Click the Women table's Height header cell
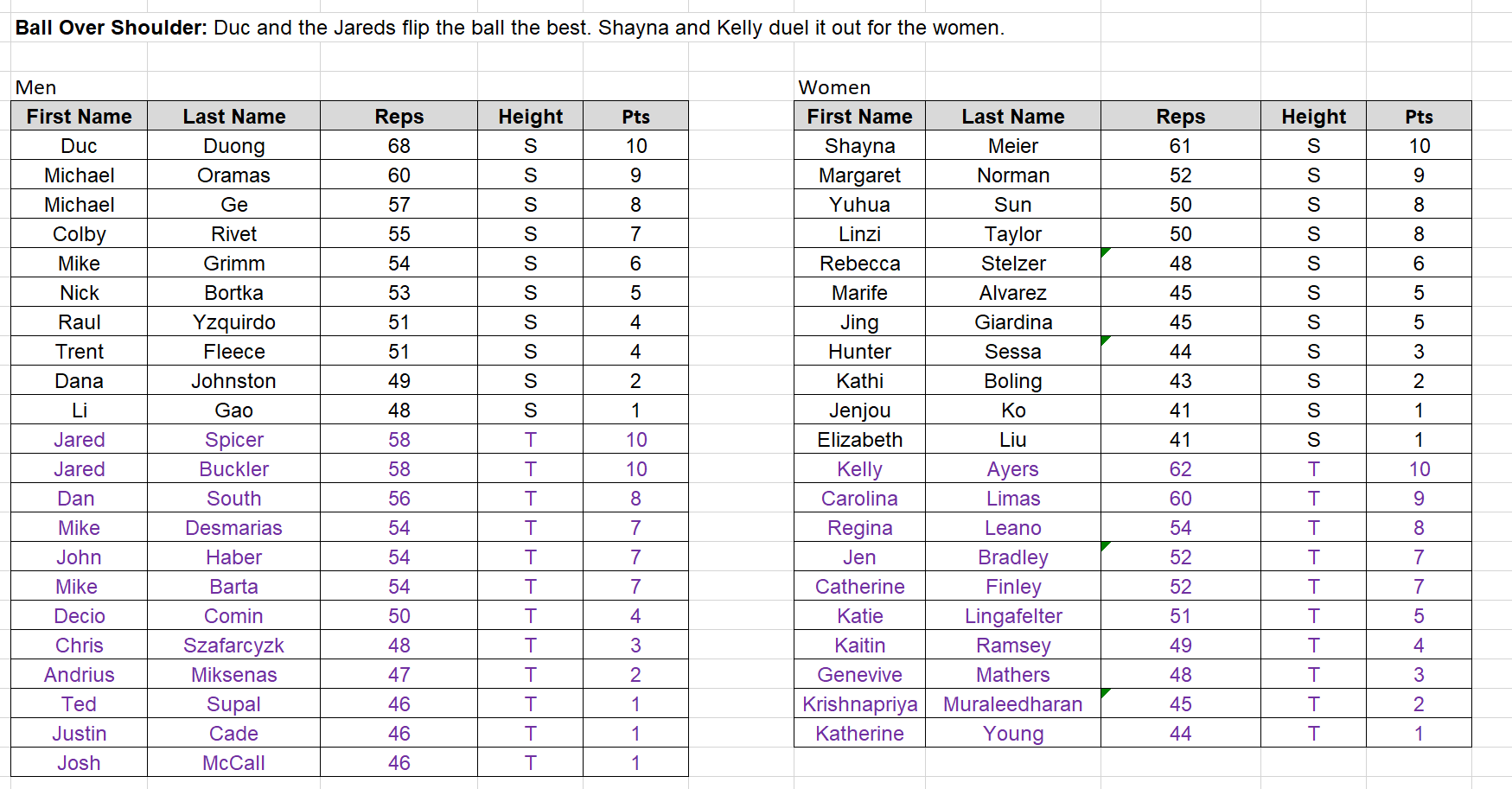The image size is (1512, 789). coord(1313,116)
